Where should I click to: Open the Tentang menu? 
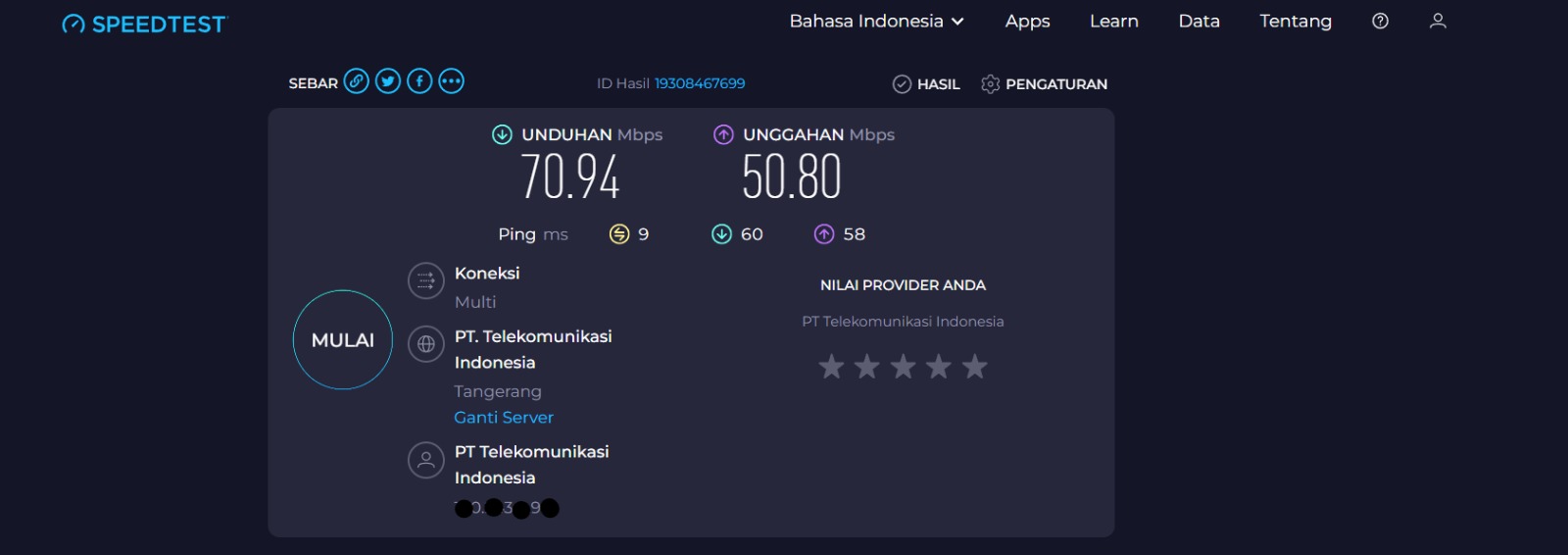point(1295,21)
